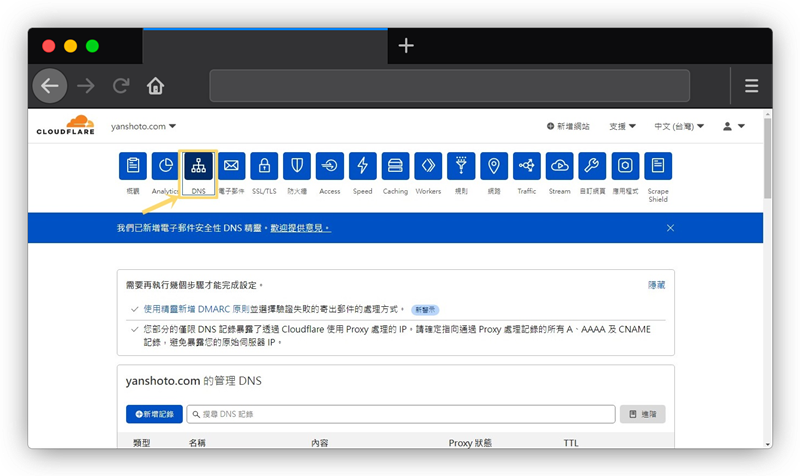Click the 內容 column header

(x=320, y=443)
